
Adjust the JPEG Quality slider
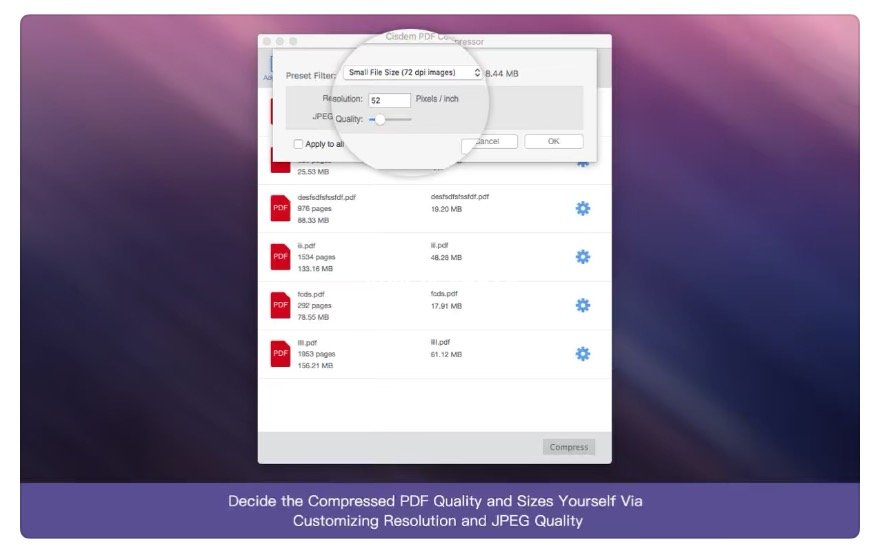pyautogui.click(x=390, y=119)
